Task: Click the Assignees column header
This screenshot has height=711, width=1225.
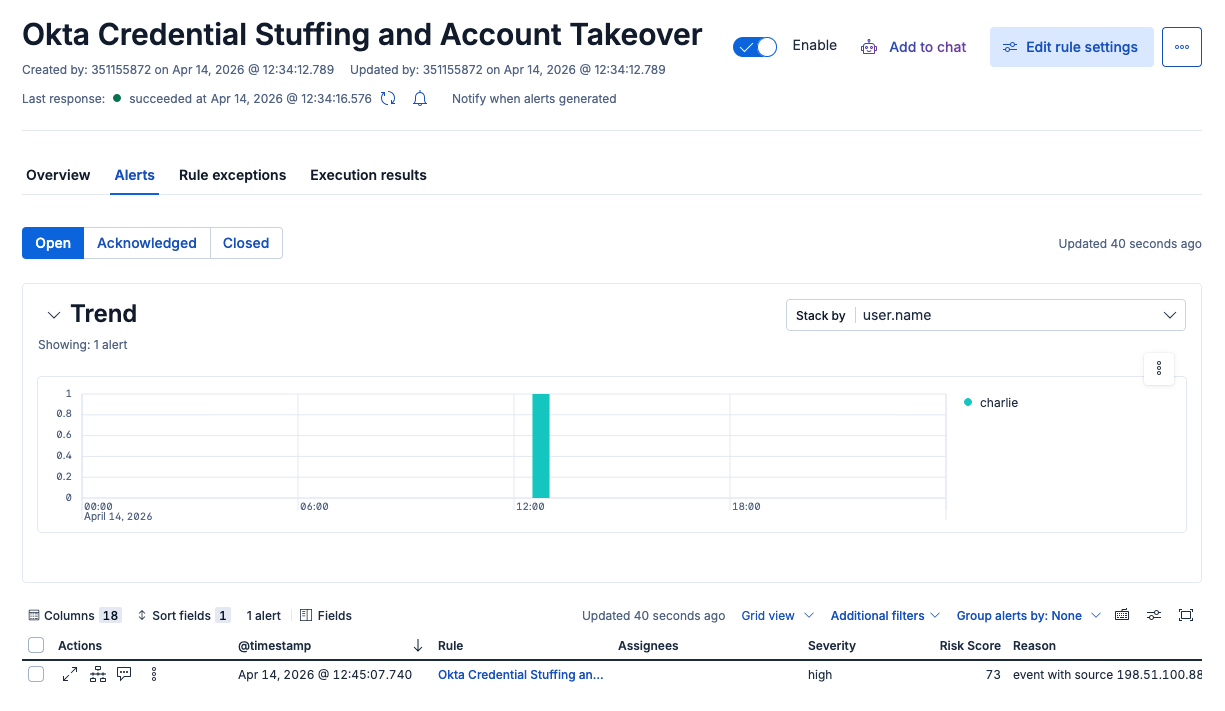Action: pyautogui.click(x=648, y=646)
